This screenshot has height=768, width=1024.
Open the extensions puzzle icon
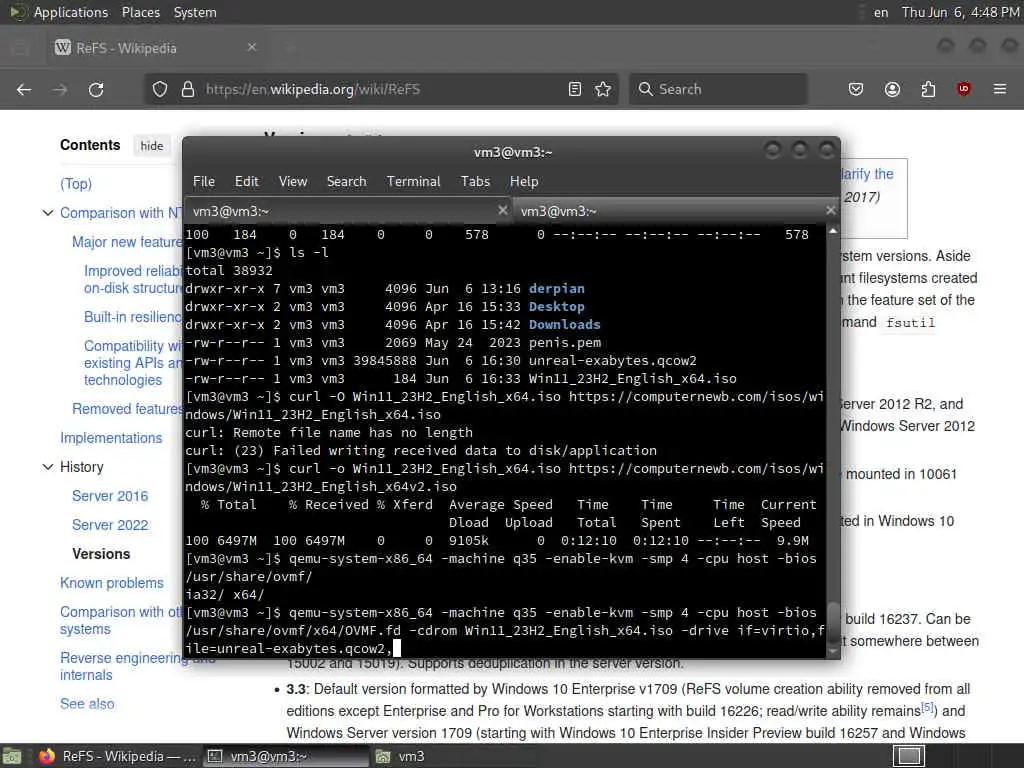pos(928,89)
